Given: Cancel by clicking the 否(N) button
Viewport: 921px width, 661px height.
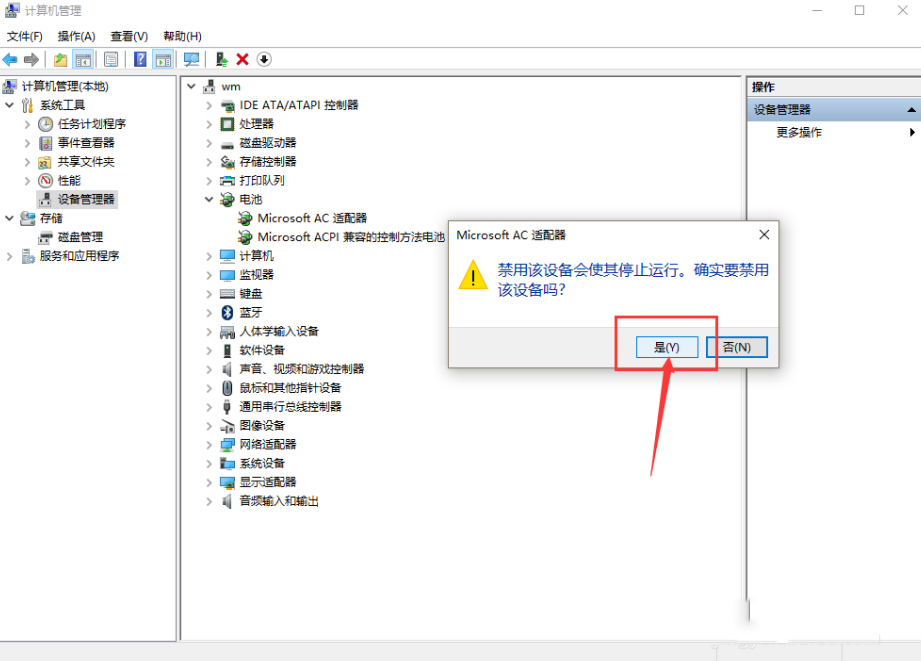Looking at the screenshot, I should point(736,347).
